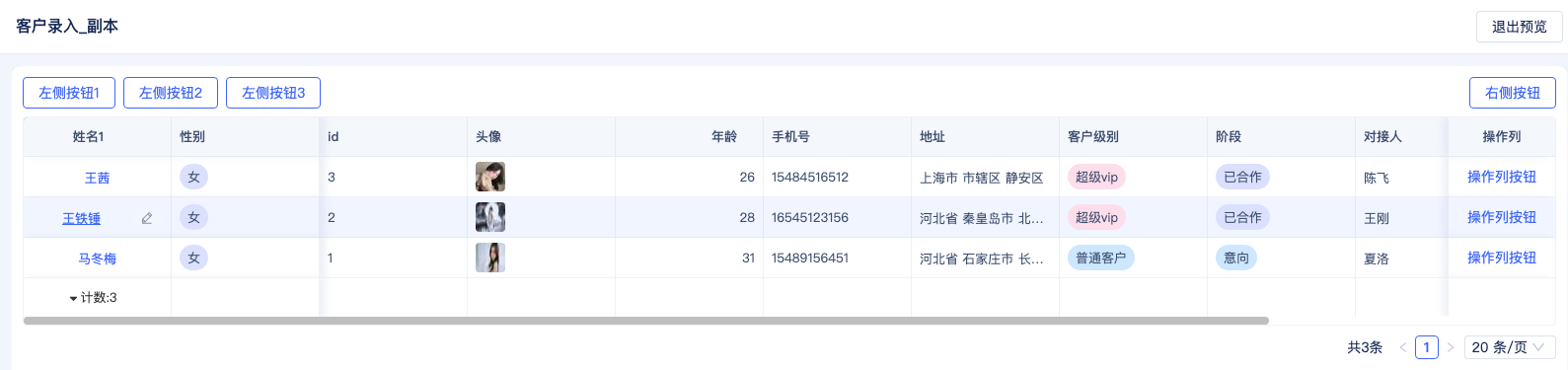
Task: Open the avatar thumbnail in 王茜's row
Action: coord(490,177)
